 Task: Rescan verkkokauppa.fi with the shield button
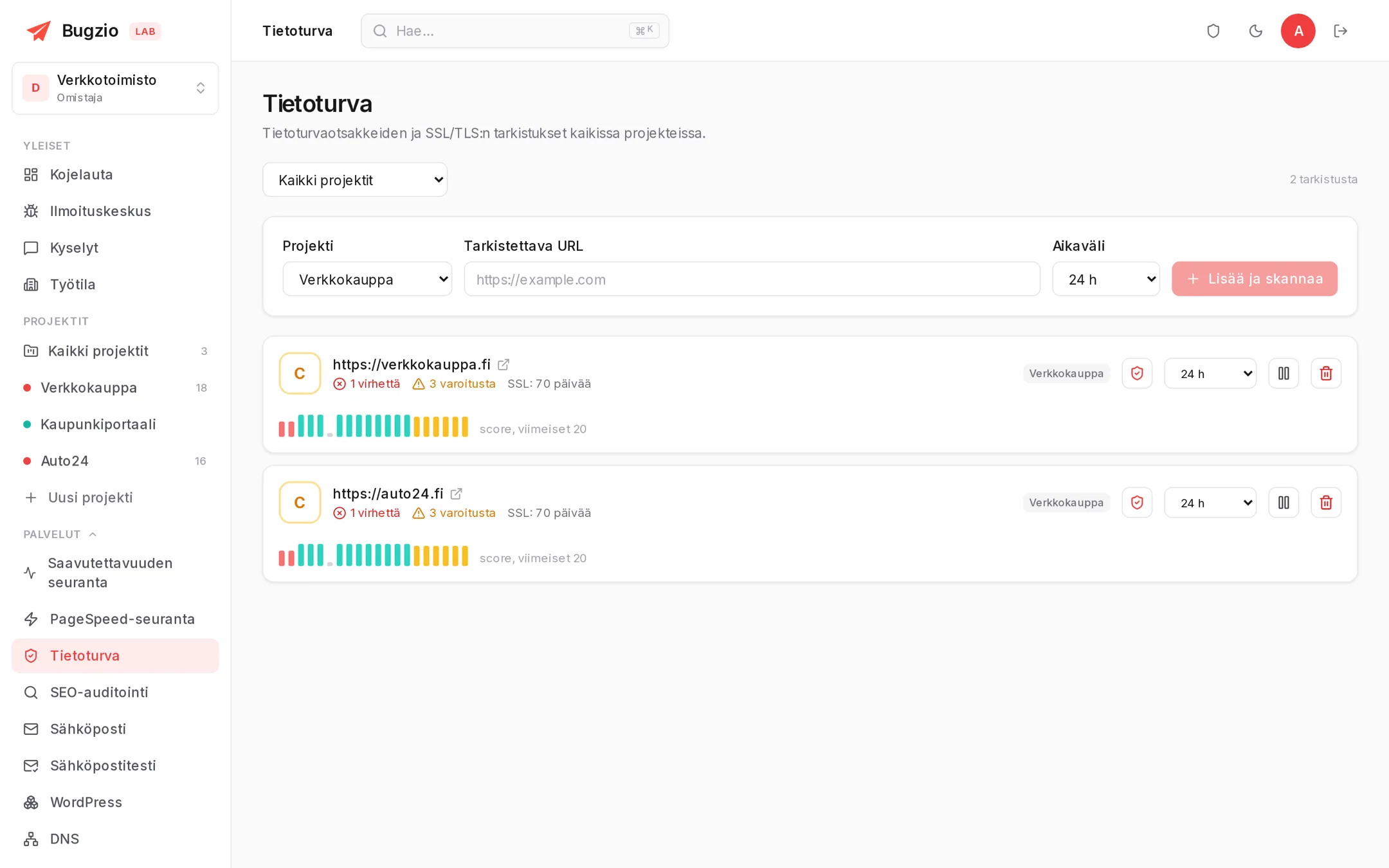(x=1137, y=374)
